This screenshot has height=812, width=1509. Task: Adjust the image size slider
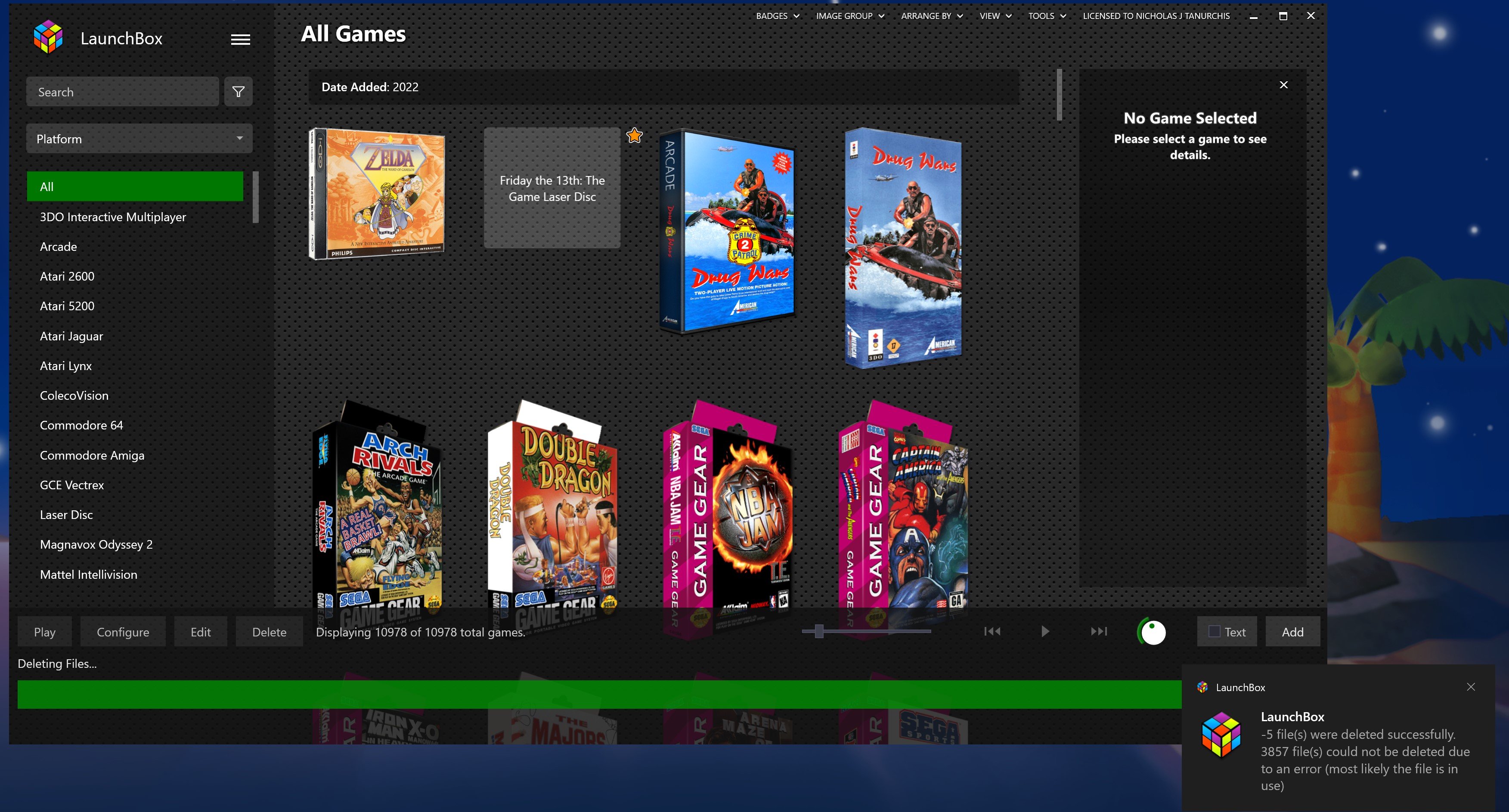pyautogui.click(x=819, y=631)
